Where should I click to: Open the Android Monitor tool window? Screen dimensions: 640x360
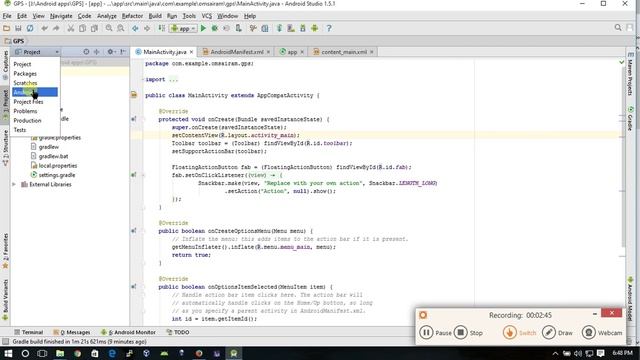point(128,332)
